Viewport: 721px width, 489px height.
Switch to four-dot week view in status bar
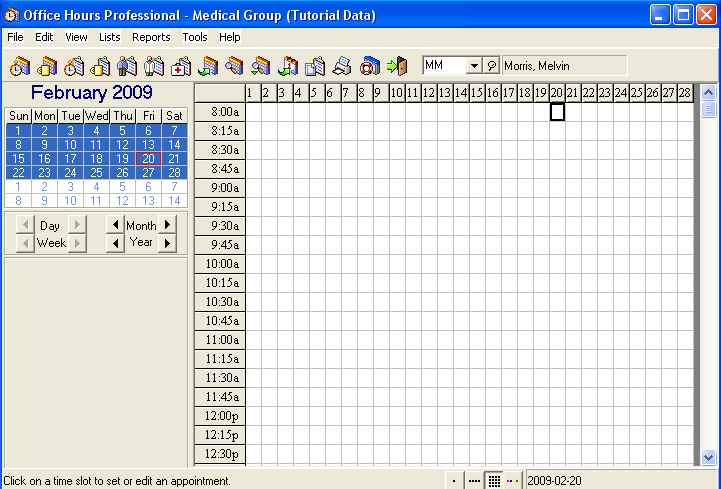[474, 481]
